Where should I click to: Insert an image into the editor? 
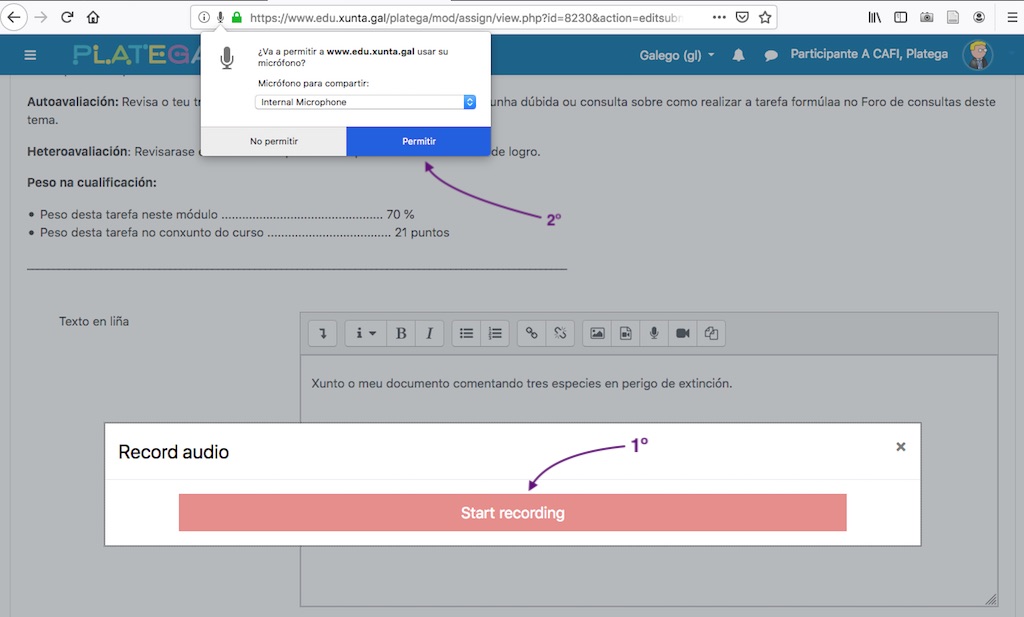point(597,334)
